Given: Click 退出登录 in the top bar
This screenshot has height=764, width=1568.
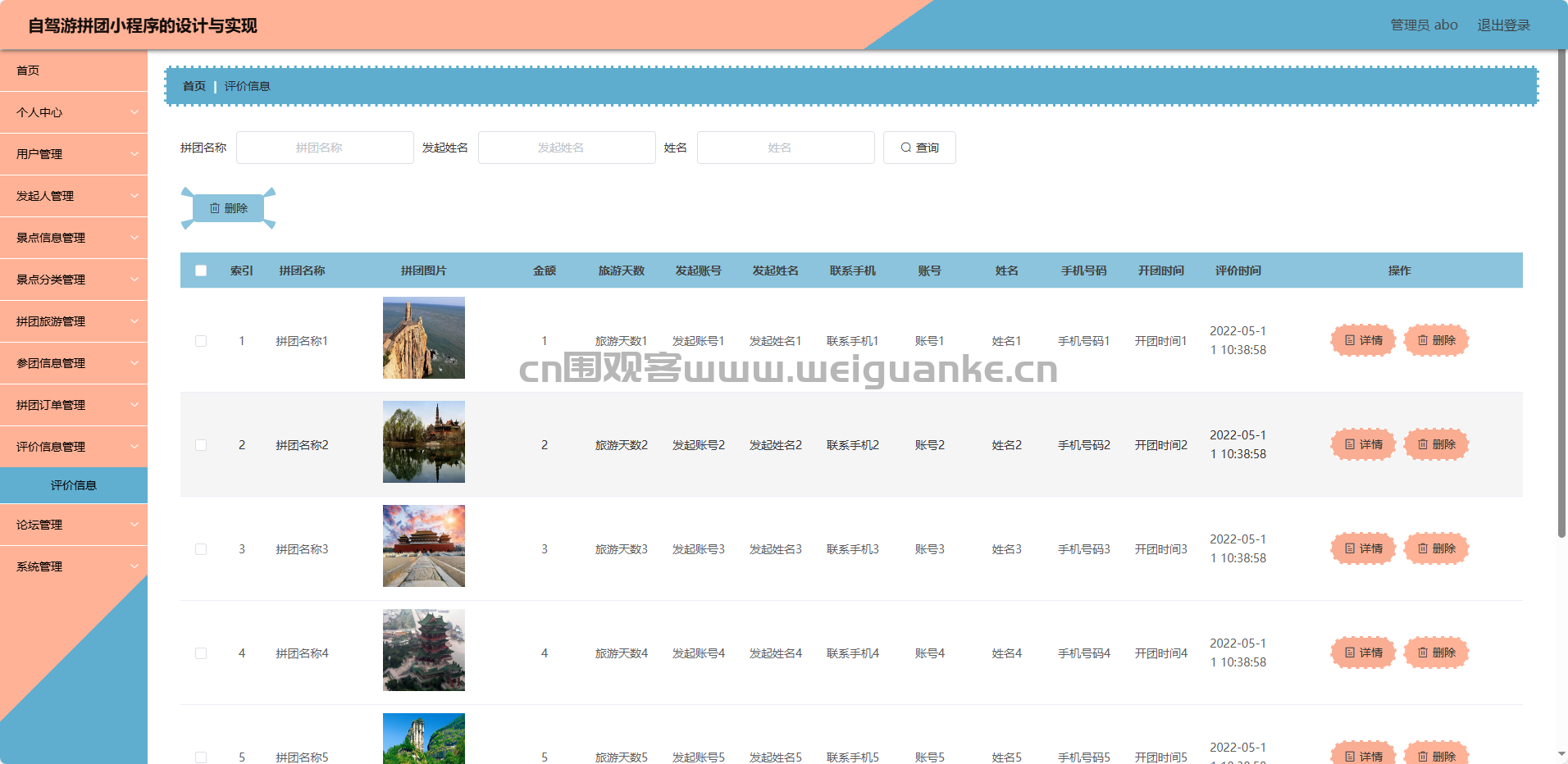Looking at the screenshot, I should (x=1504, y=25).
